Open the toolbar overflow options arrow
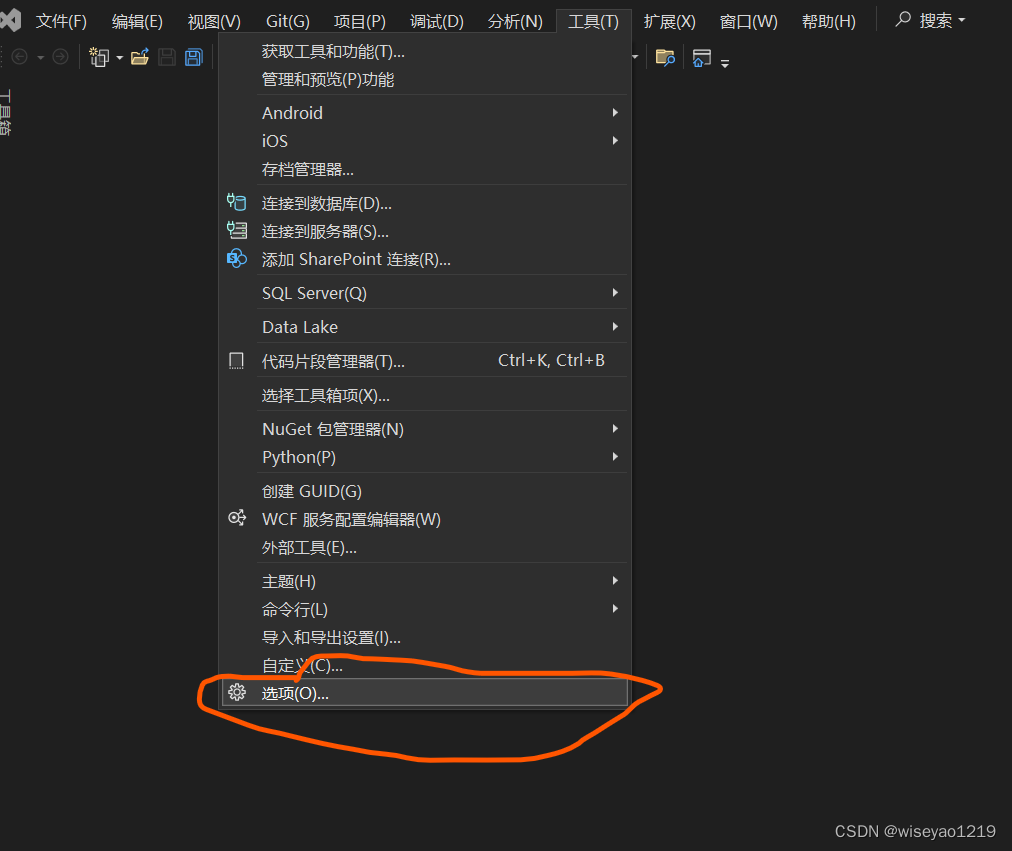 point(725,63)
